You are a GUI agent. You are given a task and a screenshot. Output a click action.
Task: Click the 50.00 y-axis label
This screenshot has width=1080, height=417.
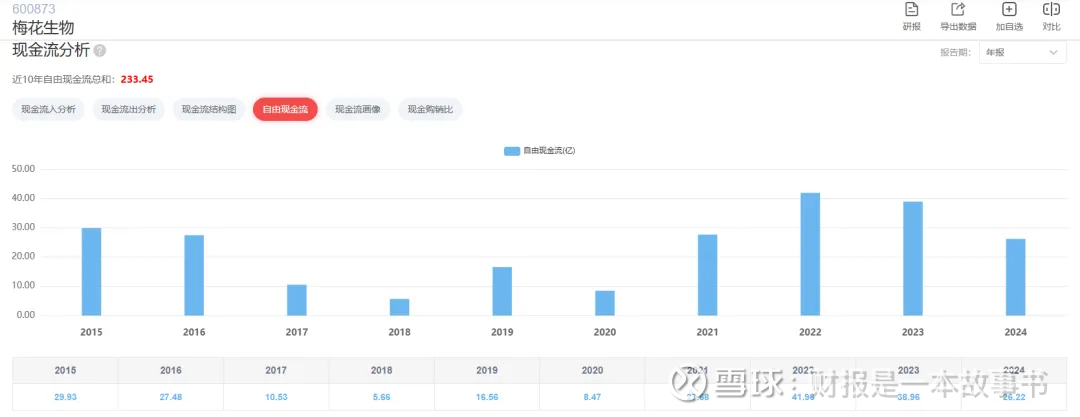[25, 169]
